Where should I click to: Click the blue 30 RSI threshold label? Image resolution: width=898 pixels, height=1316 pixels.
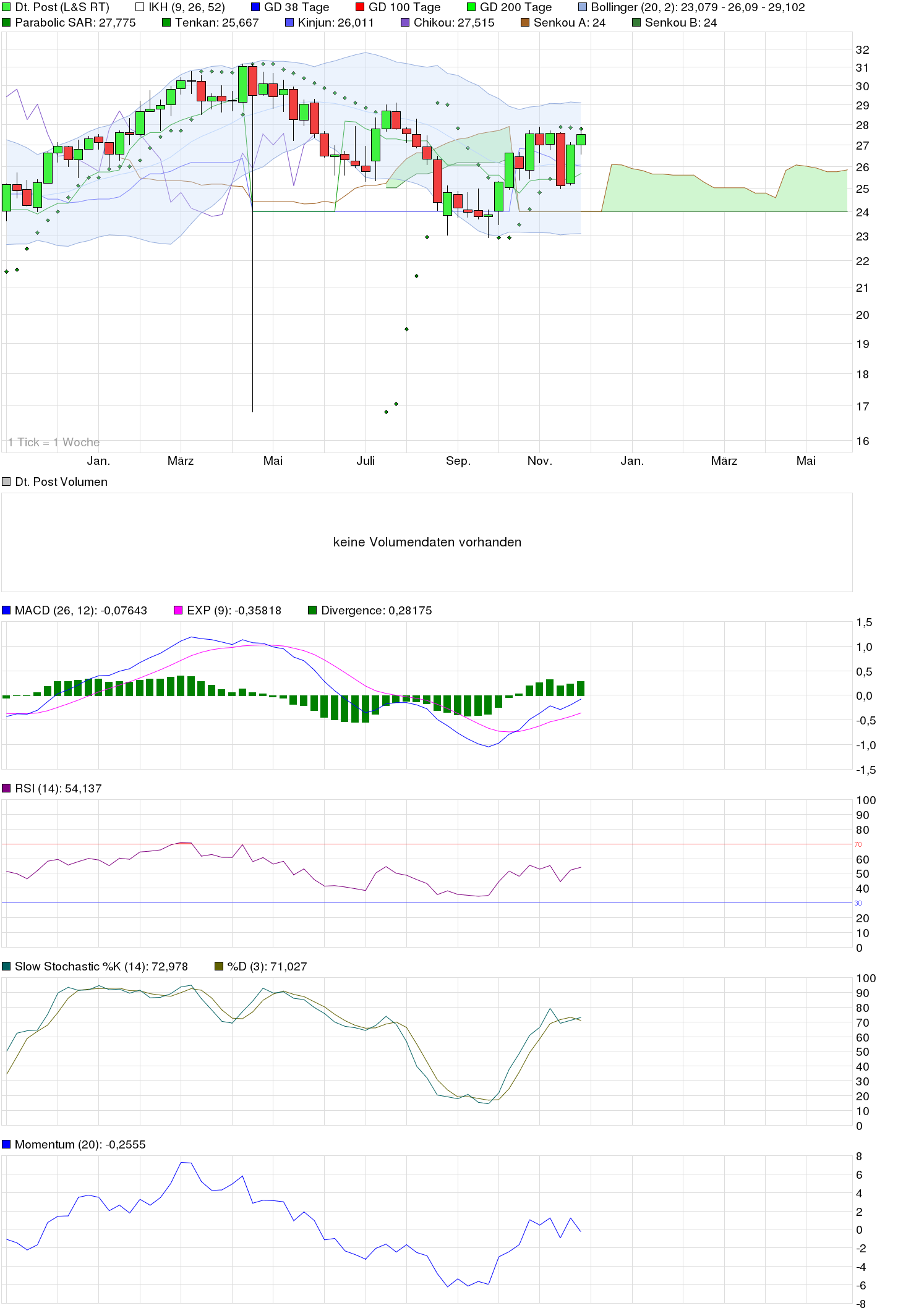pos(858,903)
